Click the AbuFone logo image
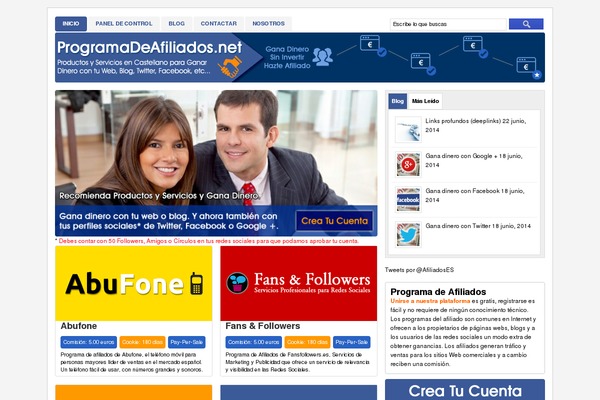Screen dimensions: 600x400 point(134,283)
